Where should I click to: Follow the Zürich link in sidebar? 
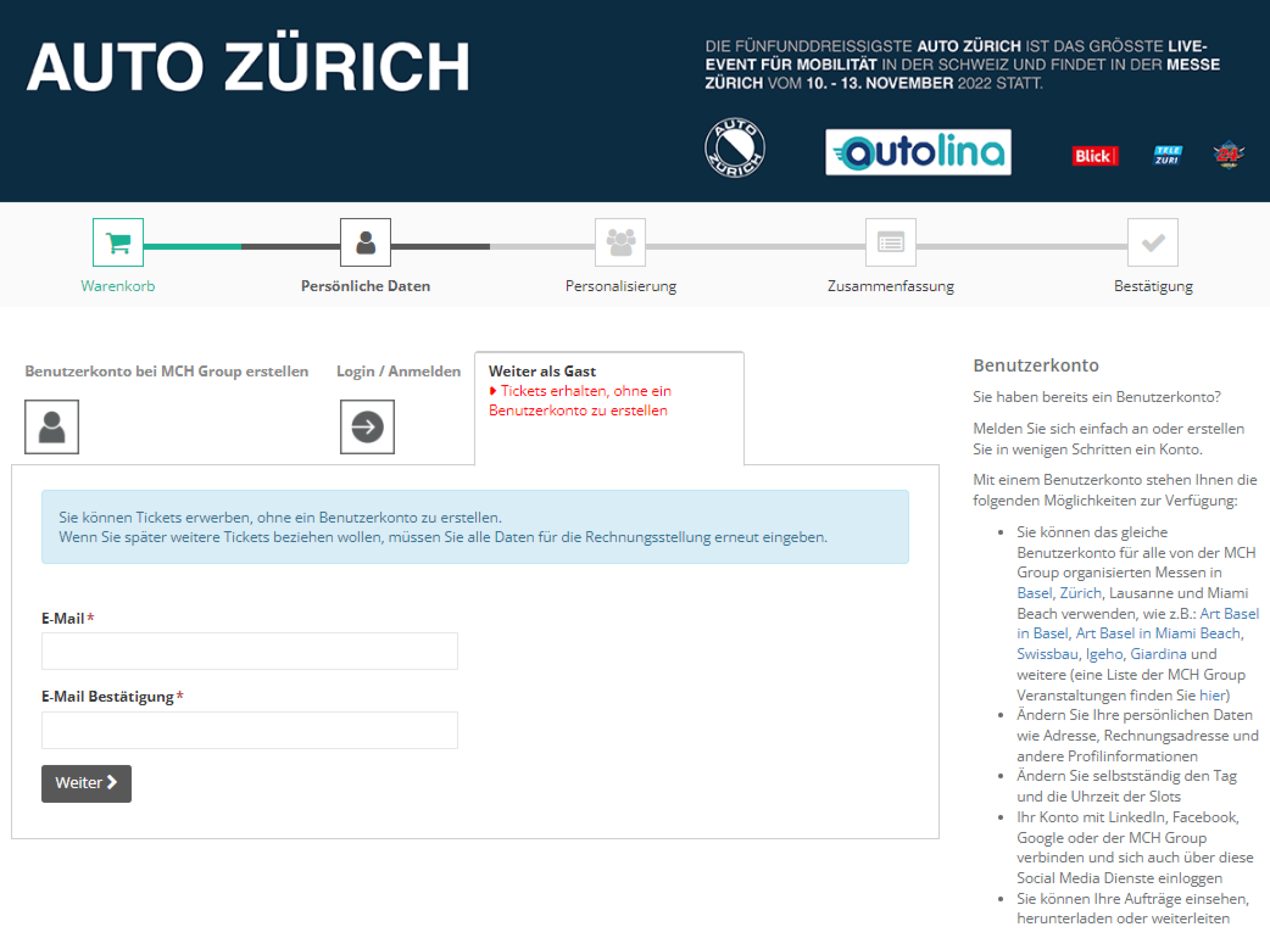(x=1080, y=593)
